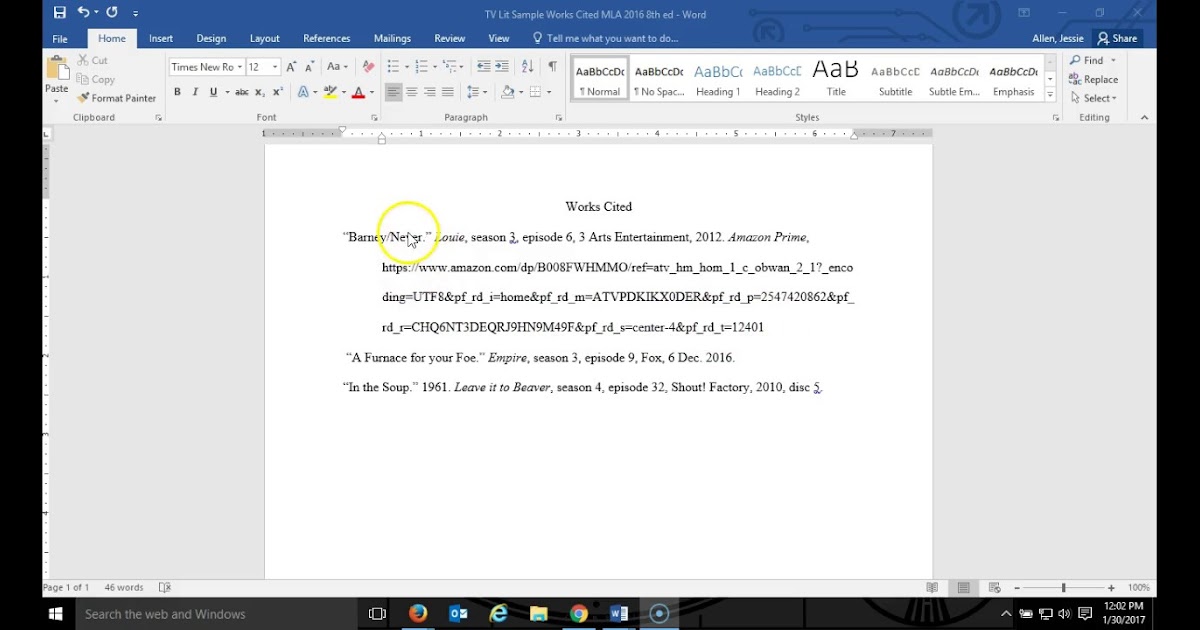1200x630 pixels.
Task: Click the proofing errors icon in status bar
Action: [165, 588]
